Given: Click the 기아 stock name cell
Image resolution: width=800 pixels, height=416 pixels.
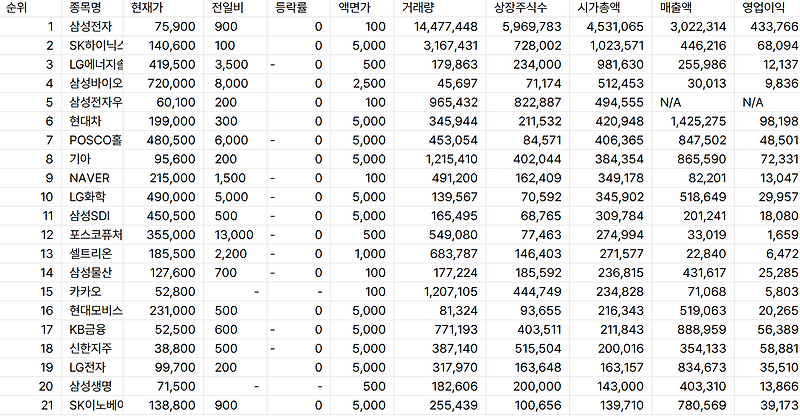Looking at the screenshot, I should [x=92, y=159].
